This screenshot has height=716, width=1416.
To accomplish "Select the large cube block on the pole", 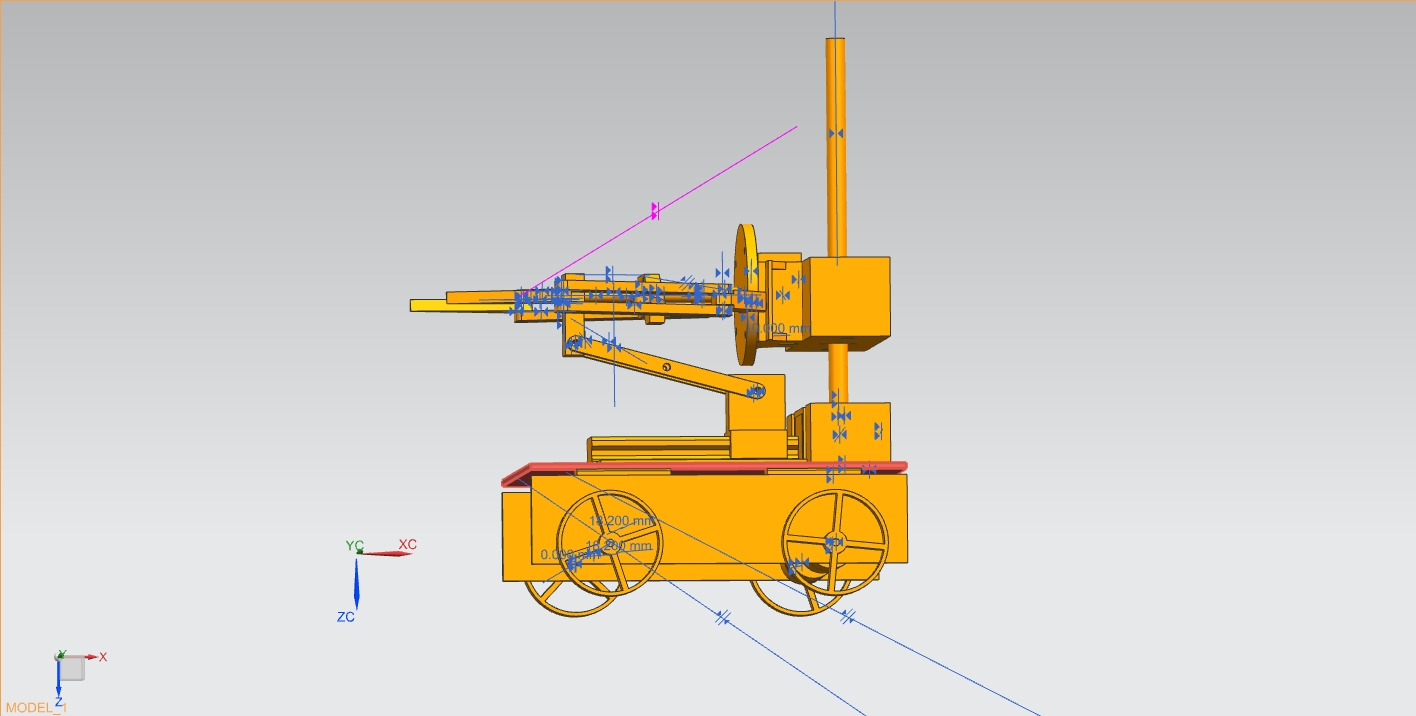I will [849, 300].
